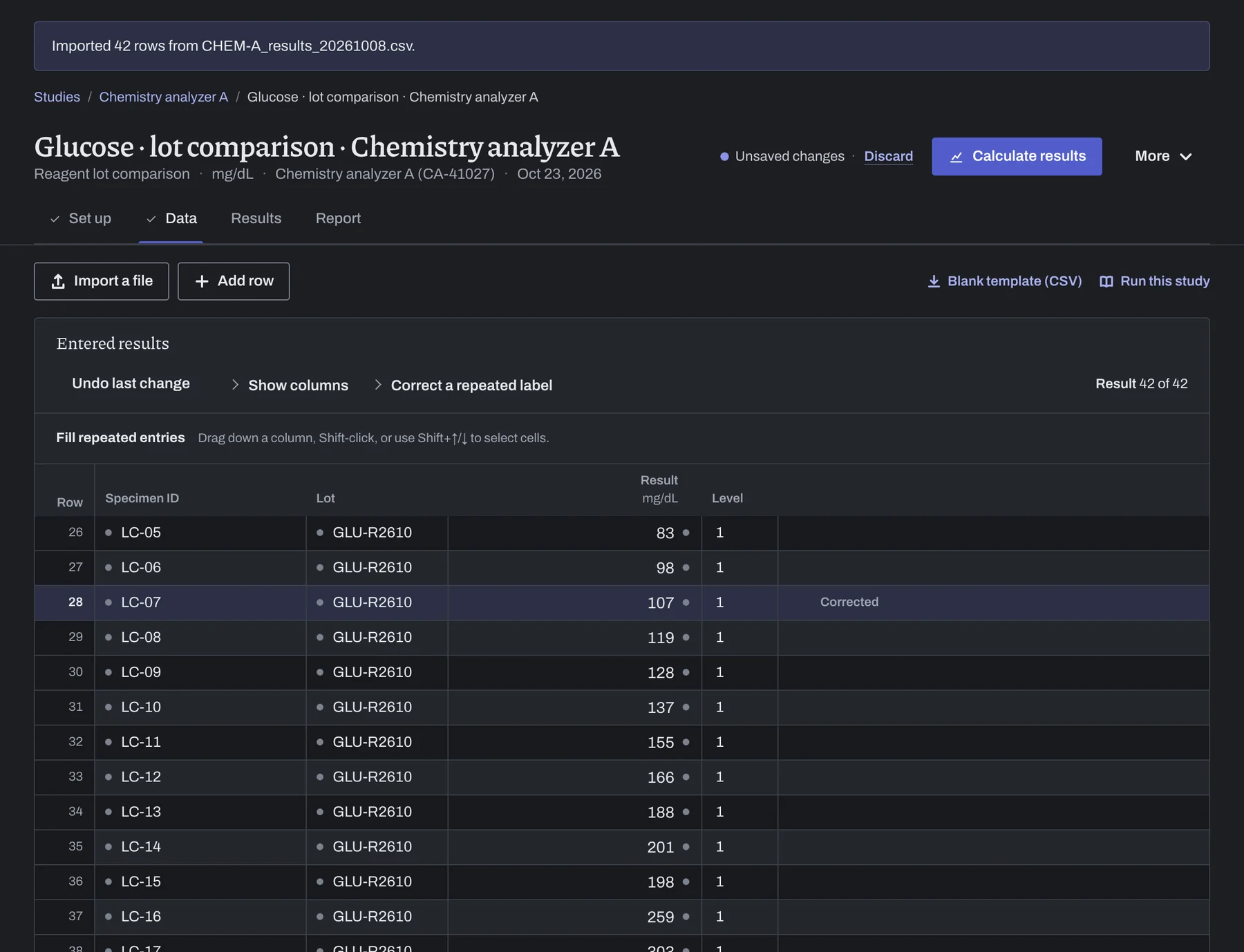Discard the unsaved changes
The width and height of the screenshot is (1244, 952).
click(x=888, y=156)
